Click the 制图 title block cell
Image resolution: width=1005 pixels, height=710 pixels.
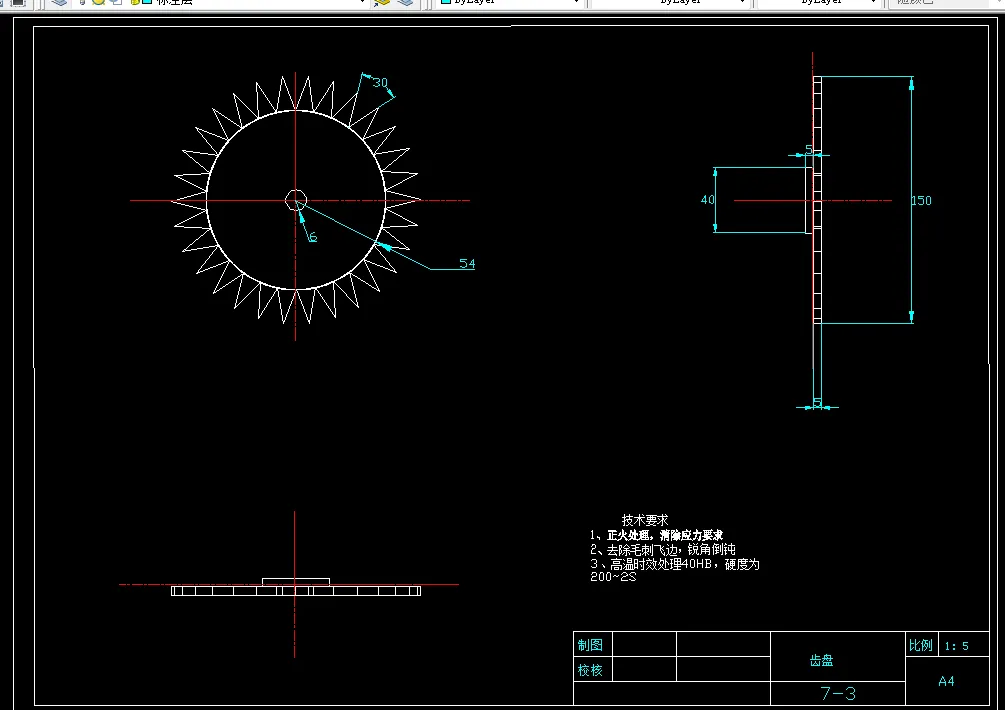(x=590, y=645)
